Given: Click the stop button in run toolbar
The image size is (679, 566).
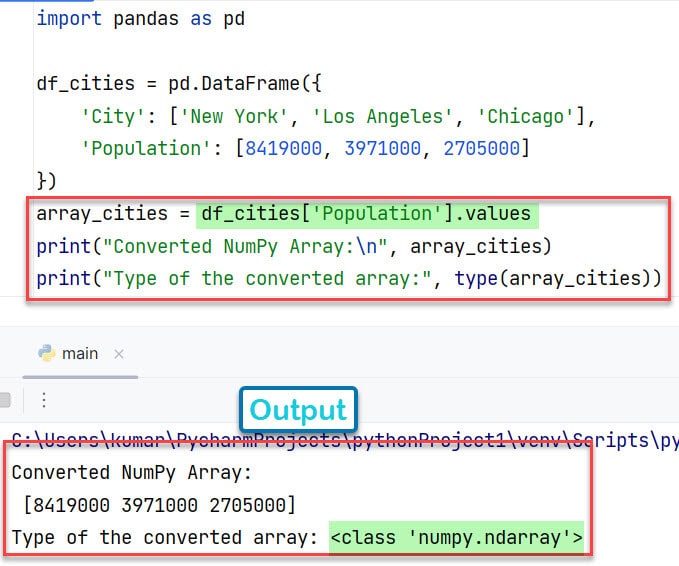Looking at the screenshot, I should 5,400.
